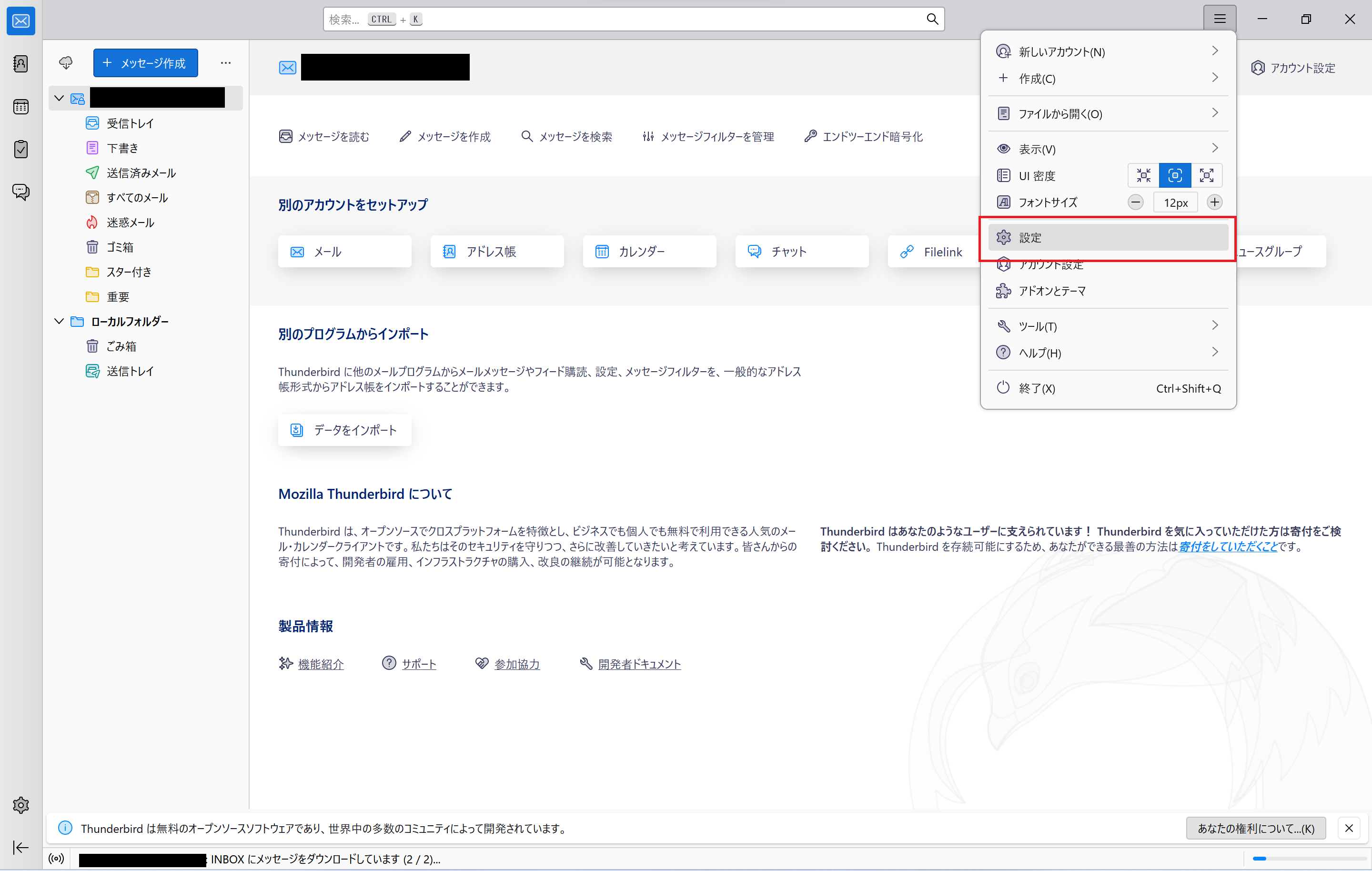Collapse the ローカルフォルダー tree

(x=59, y=321)
